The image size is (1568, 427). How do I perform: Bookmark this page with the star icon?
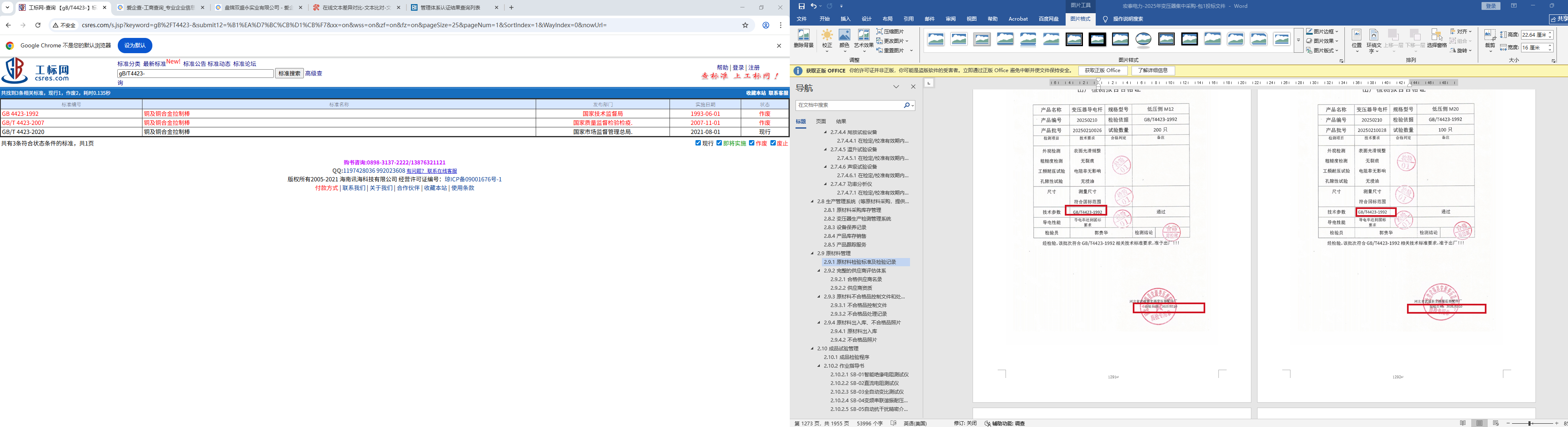pyautogui.click(x=745, y=25)
